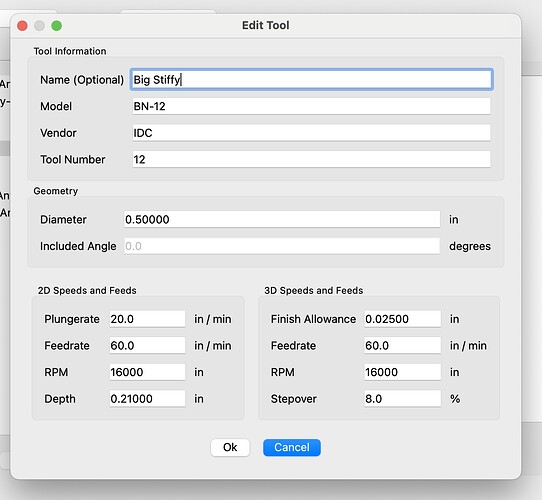Screen dimensions: 542x500
Task: Select the Model field containing BN-12
Action: pyautogui.click(x=311, y=106)
